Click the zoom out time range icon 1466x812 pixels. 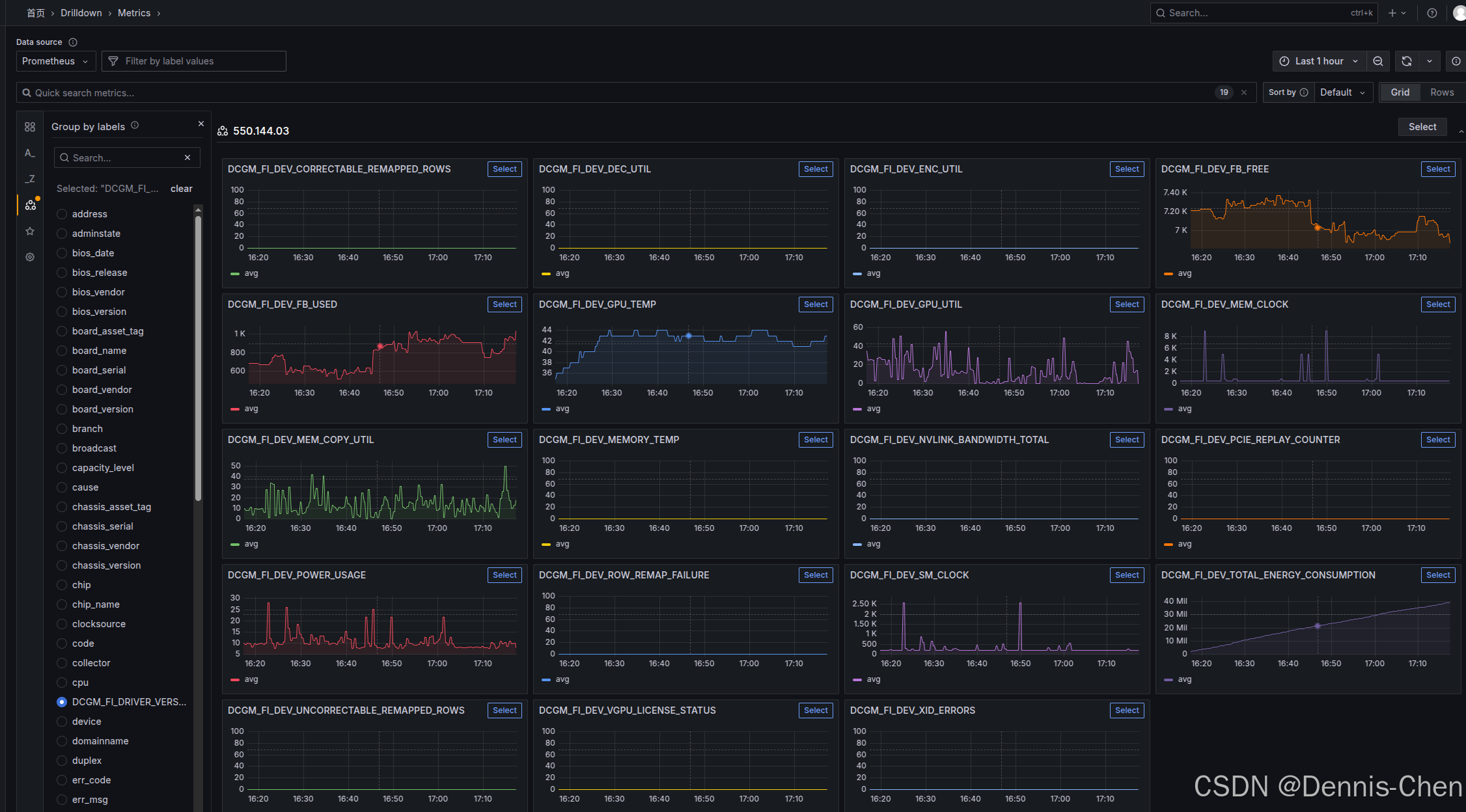[1378, 61]
